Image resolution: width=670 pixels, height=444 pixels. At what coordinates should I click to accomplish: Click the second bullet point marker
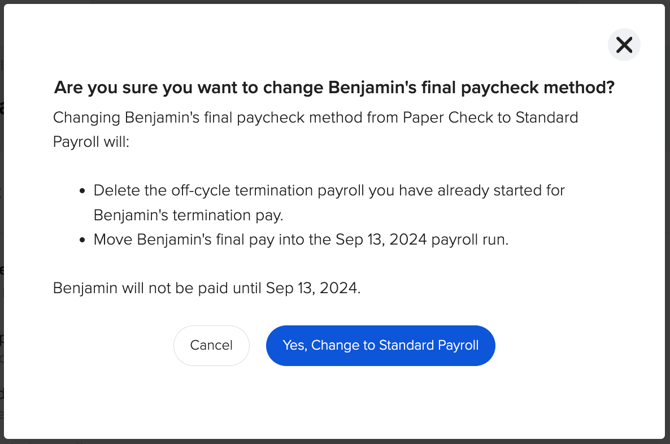tap(81, 240)
